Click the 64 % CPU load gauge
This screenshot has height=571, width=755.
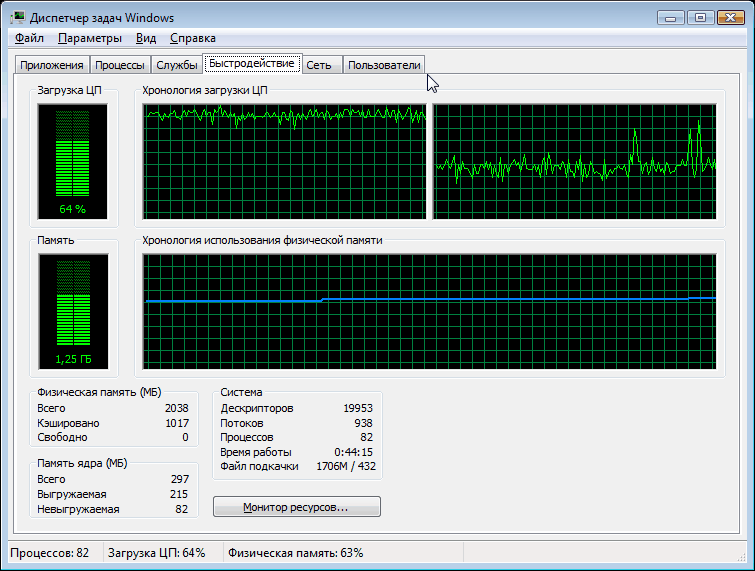pyautogui.click(x=73, y=162)
